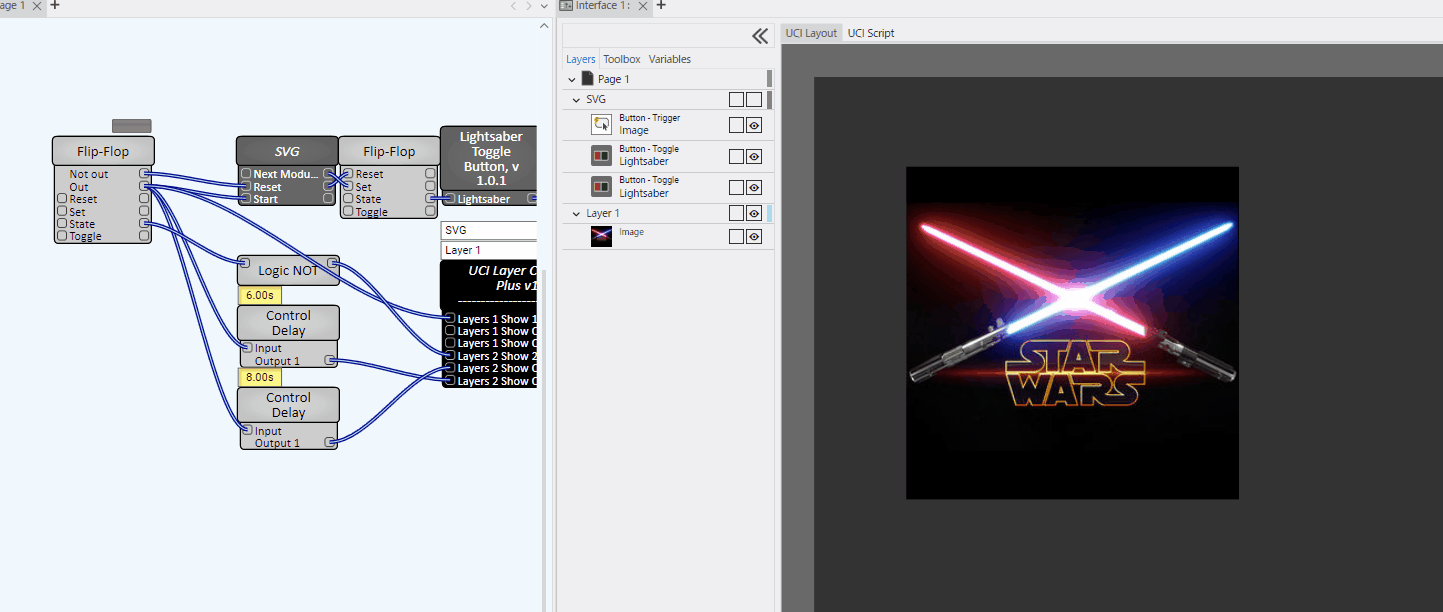
Task: Toggle visibility of Layer 1
Action: point(754,213)
